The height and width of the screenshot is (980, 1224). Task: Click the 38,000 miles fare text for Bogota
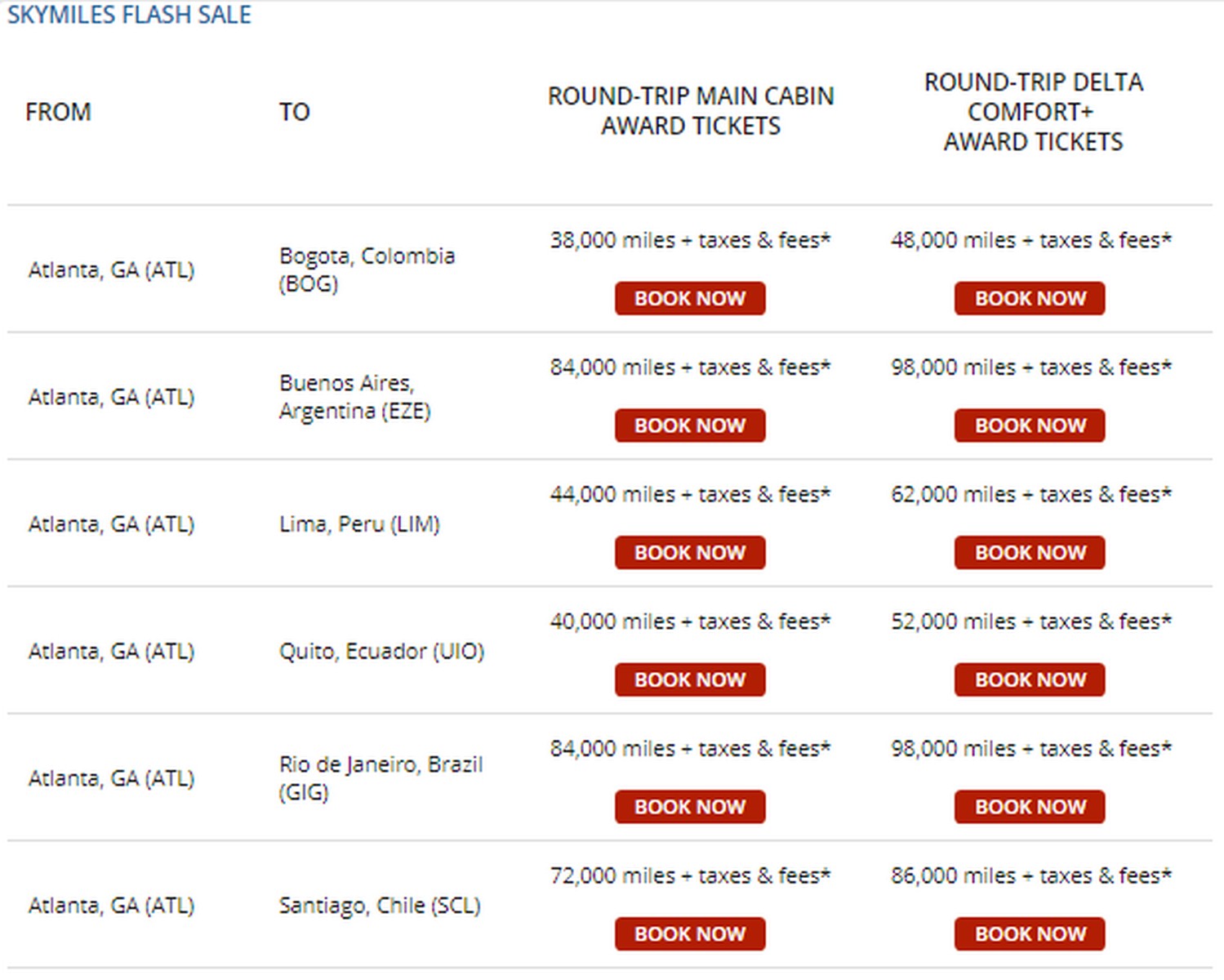pyautogui.click(x=690, y=240)
